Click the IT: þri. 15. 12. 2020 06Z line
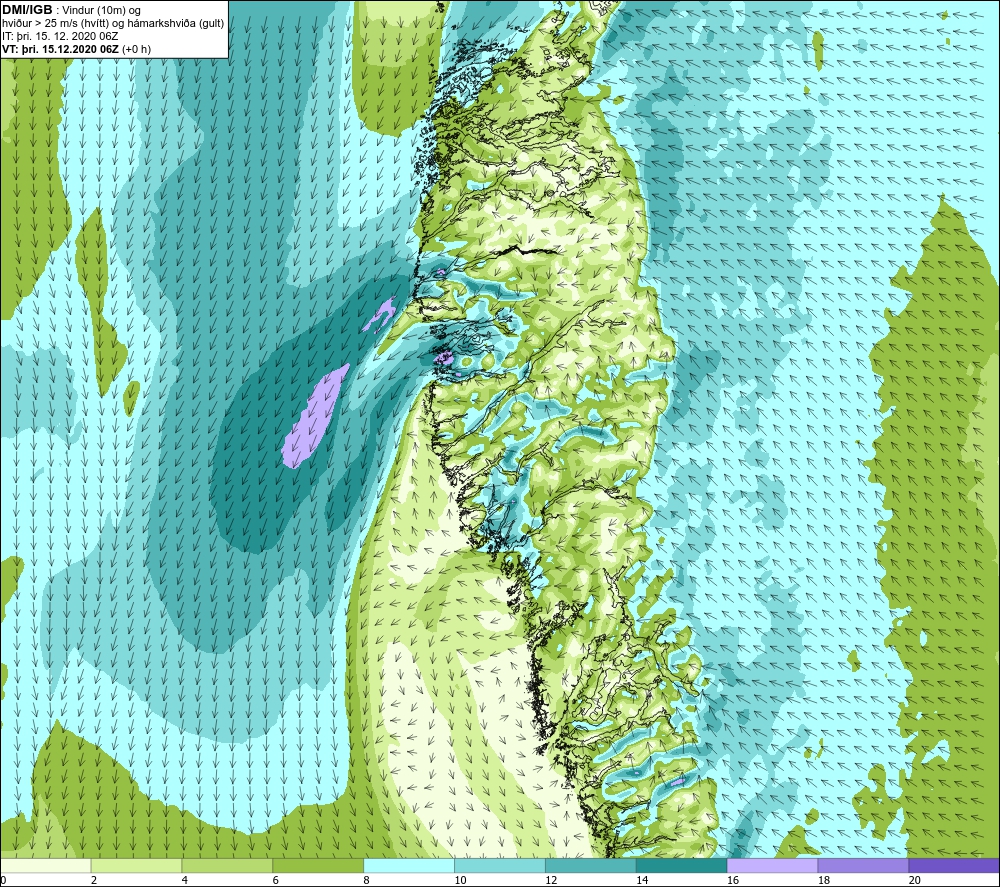1000x887 pixels. (x=60, y=36)
